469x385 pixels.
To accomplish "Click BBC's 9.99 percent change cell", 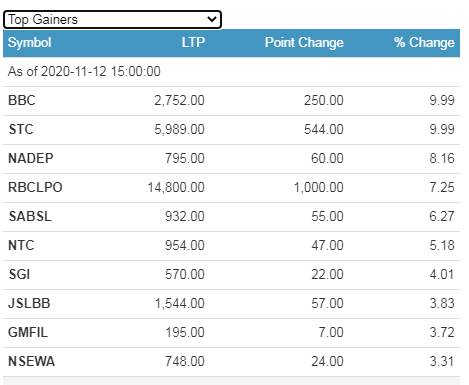I will 442,100.
